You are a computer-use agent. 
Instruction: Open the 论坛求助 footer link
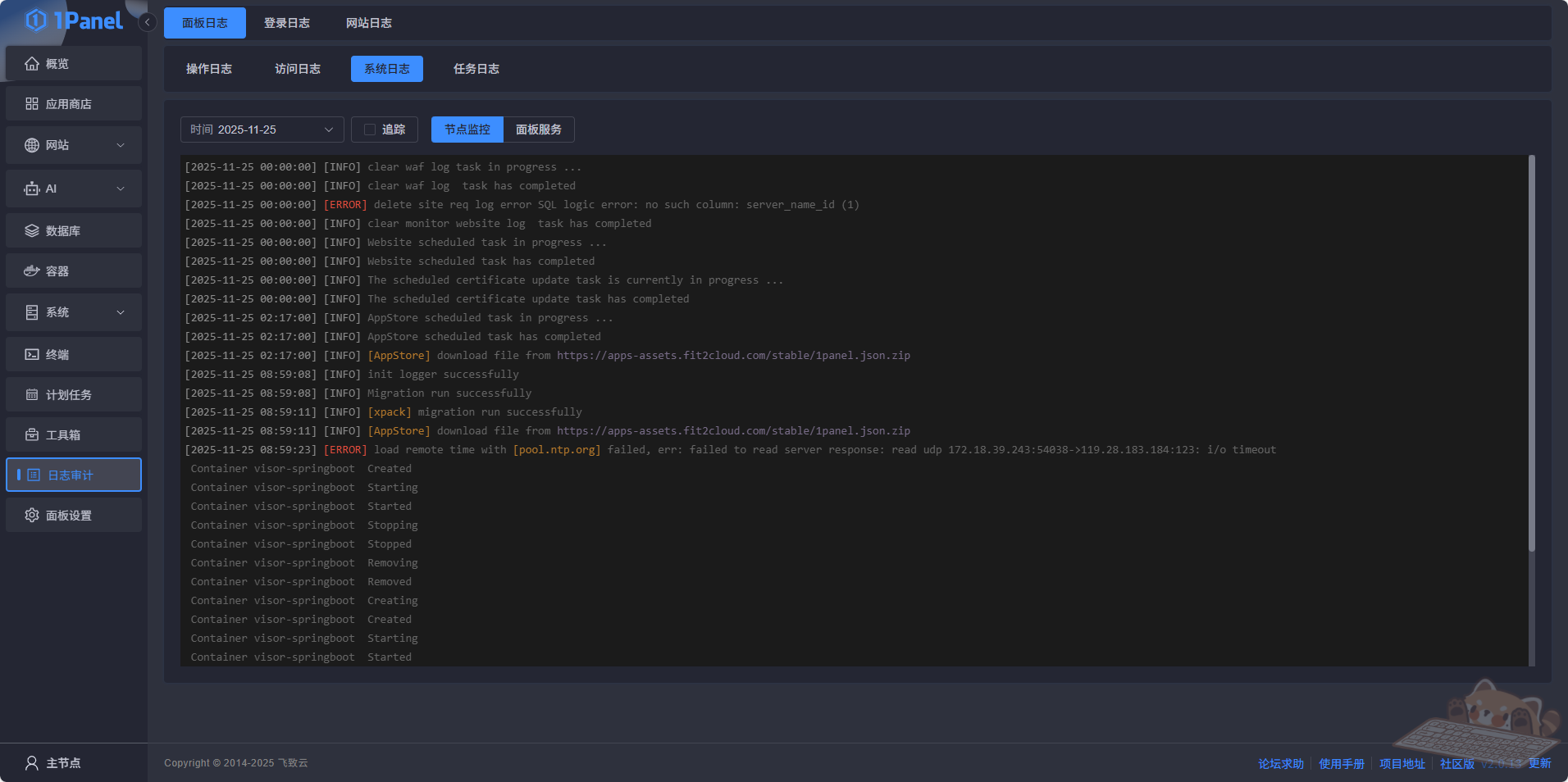(1280, 764)
